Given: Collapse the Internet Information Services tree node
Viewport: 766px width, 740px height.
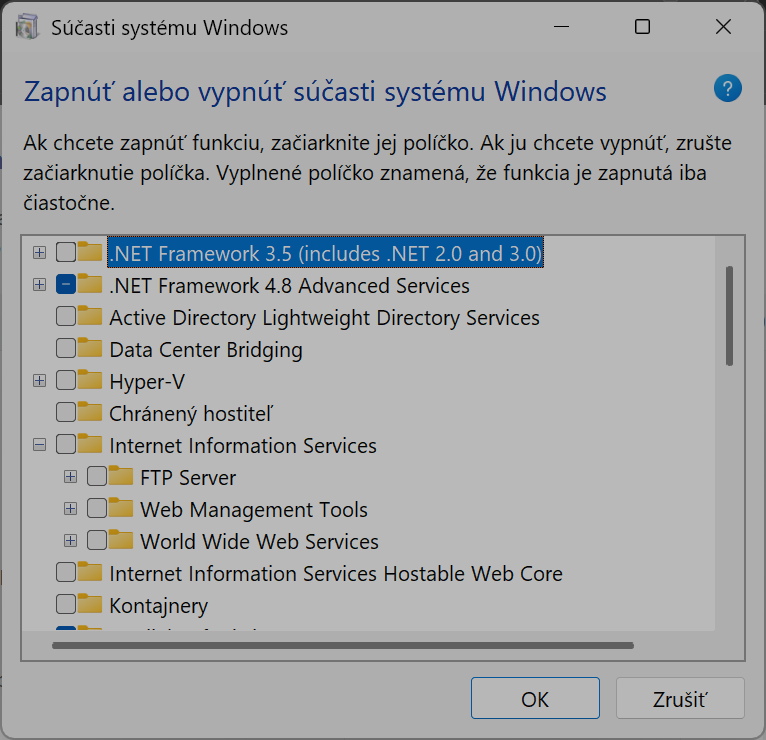Looking at the screenshot, I should click(x=39, y=445).
